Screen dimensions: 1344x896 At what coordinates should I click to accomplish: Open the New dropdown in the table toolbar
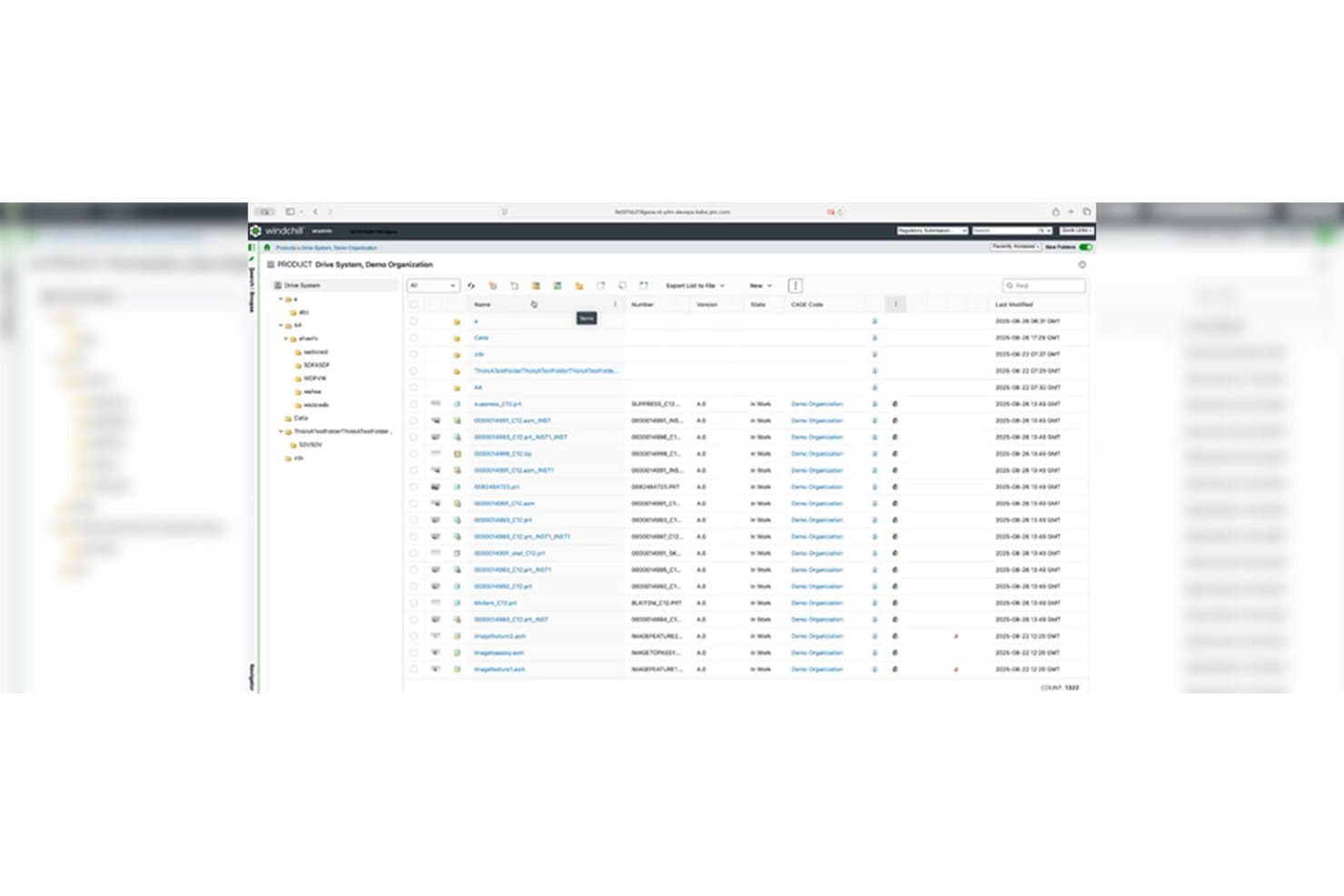(x=760, y=286)
